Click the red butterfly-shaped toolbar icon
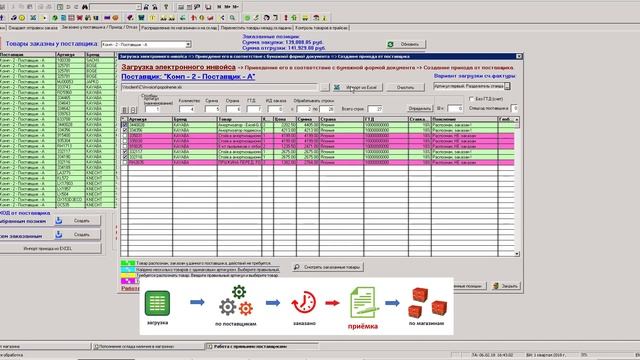 [x=80, y=18]
